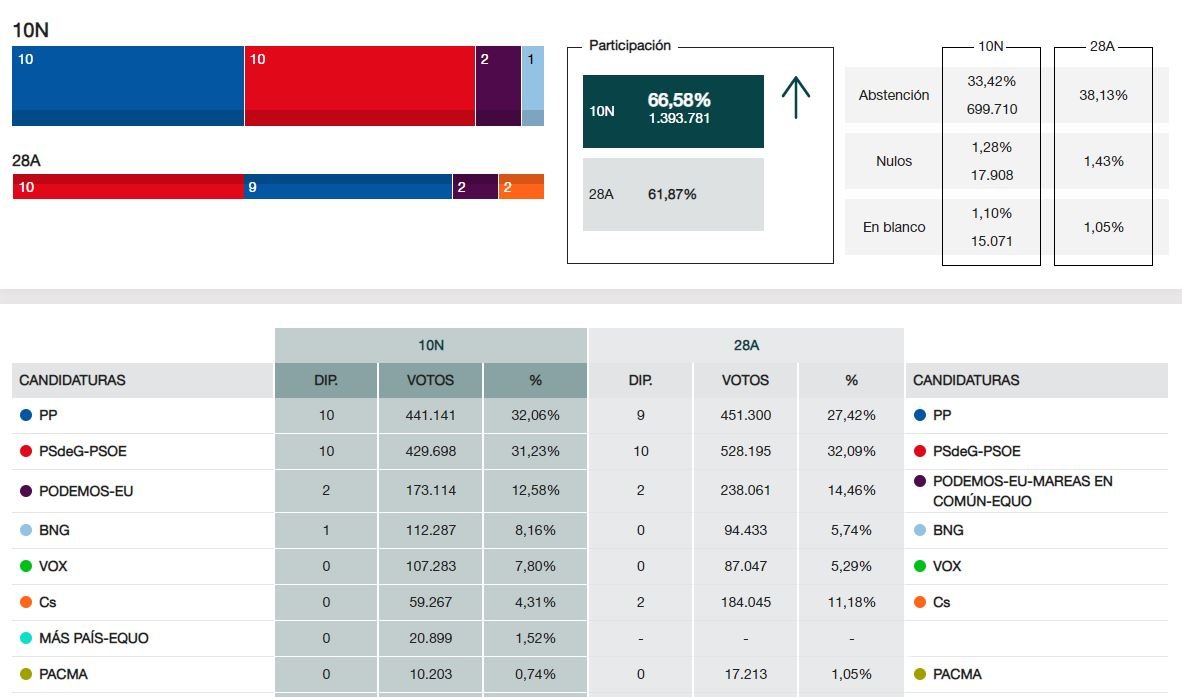Click the red PSOE segment in 28A bar

[128, 186]
